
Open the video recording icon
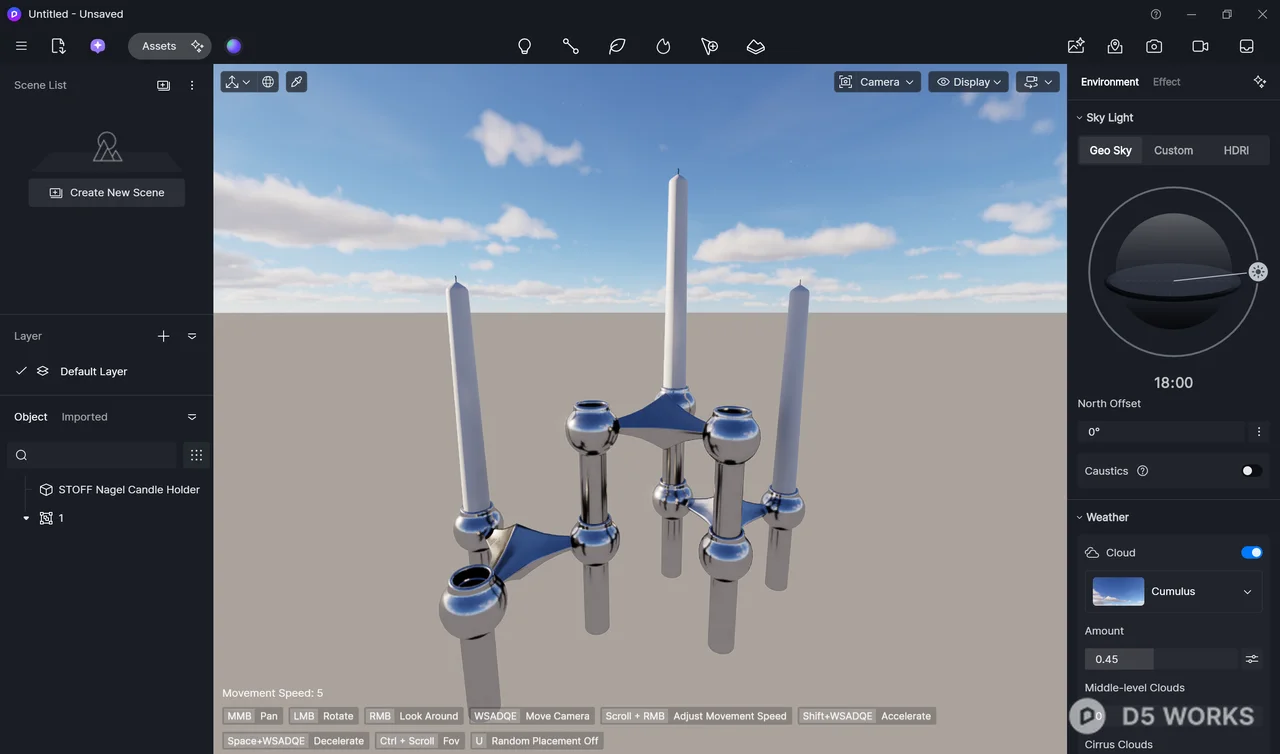point(1200,46)
